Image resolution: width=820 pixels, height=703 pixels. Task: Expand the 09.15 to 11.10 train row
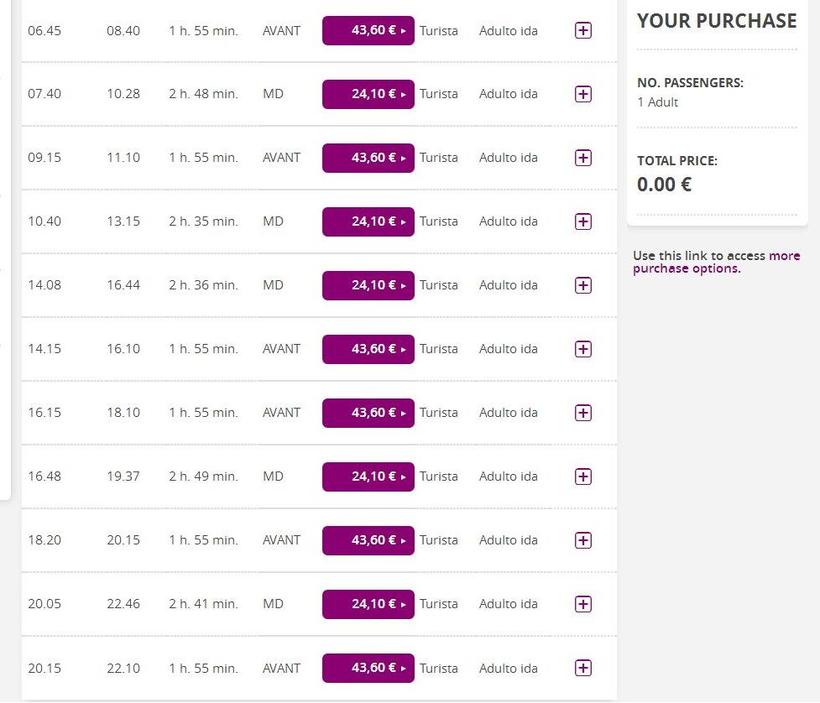click(x=583, y=158)
